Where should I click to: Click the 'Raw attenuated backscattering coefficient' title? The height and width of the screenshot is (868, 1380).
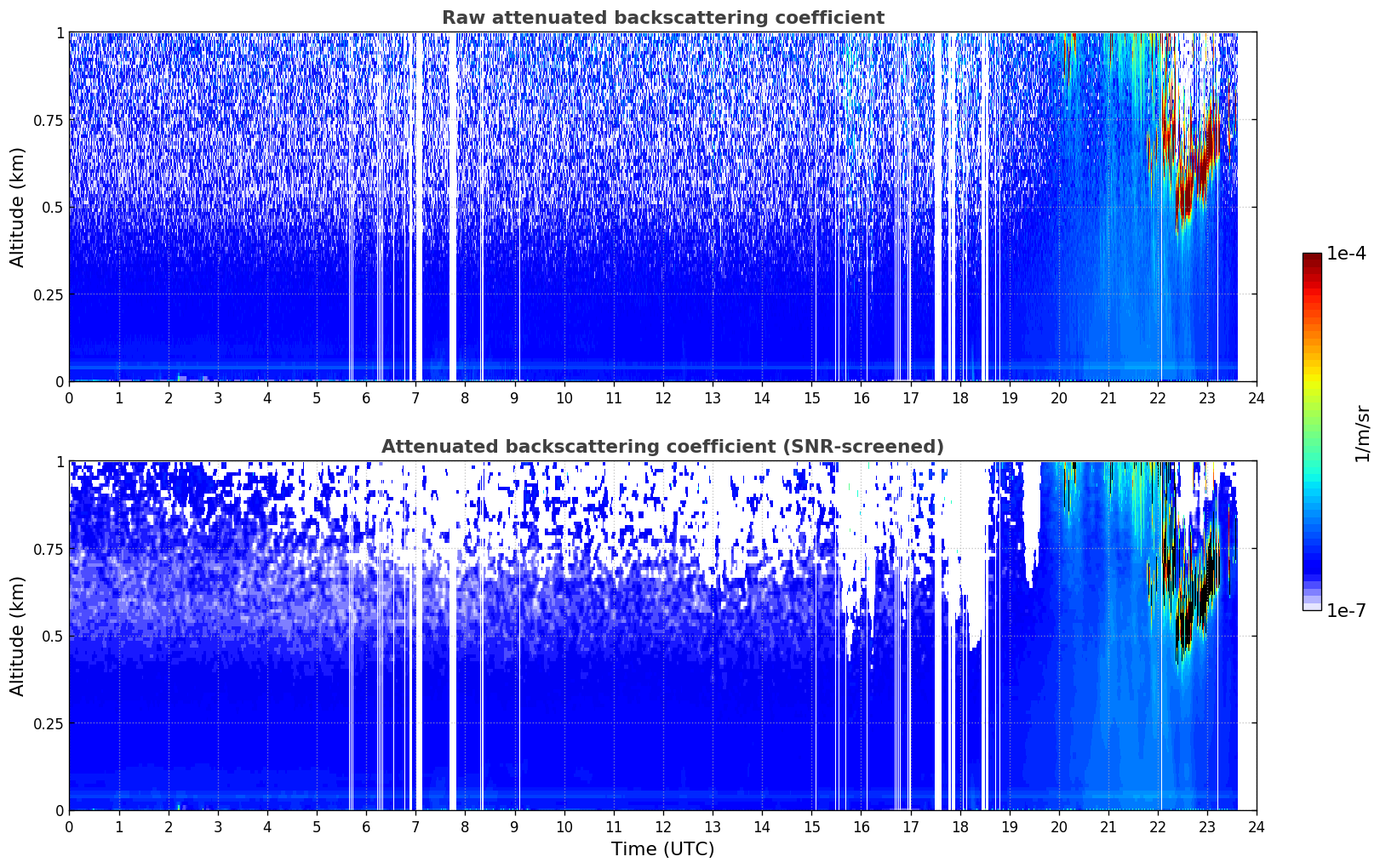point(662,18)
